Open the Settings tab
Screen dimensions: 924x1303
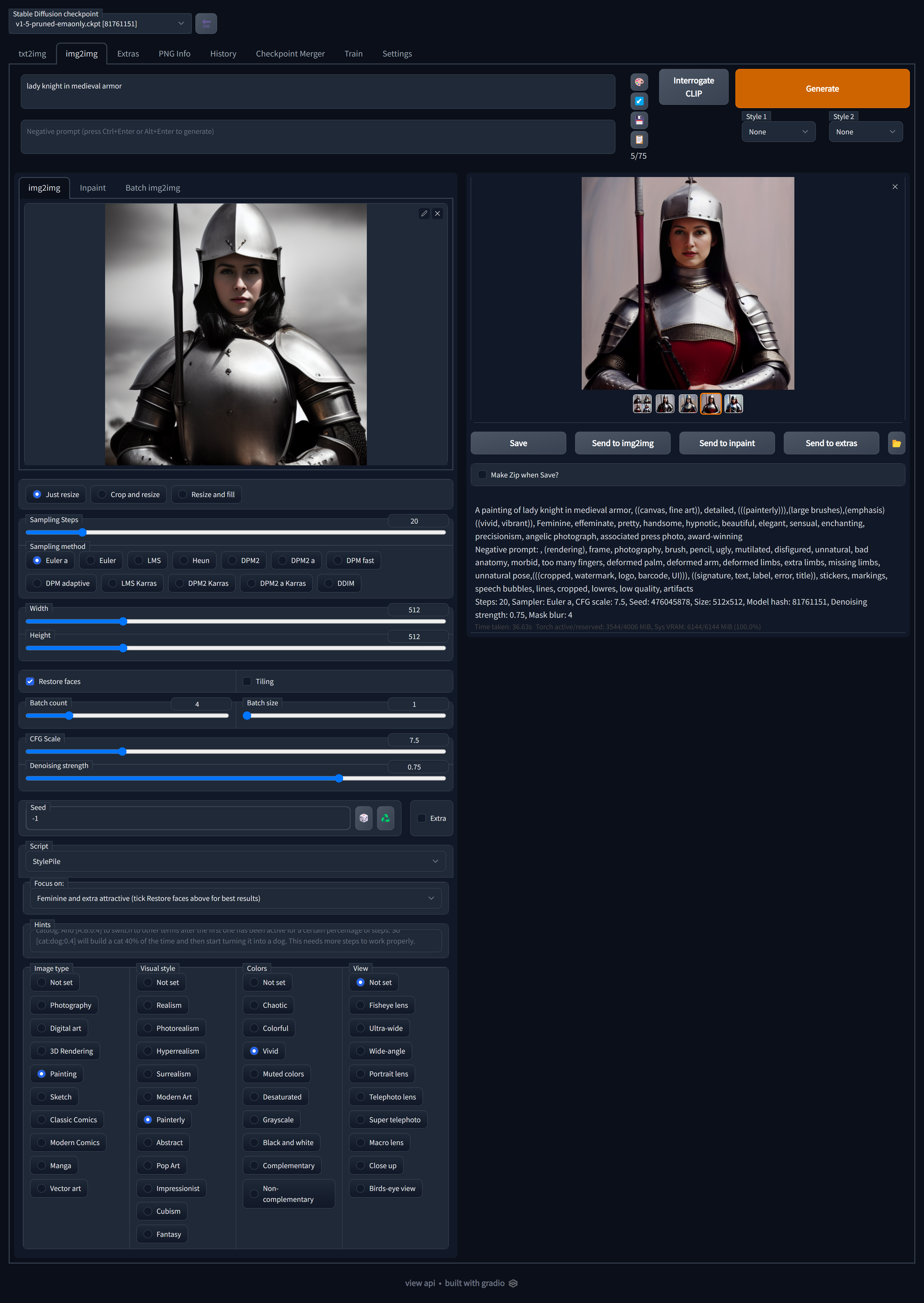tap(397, 54)
